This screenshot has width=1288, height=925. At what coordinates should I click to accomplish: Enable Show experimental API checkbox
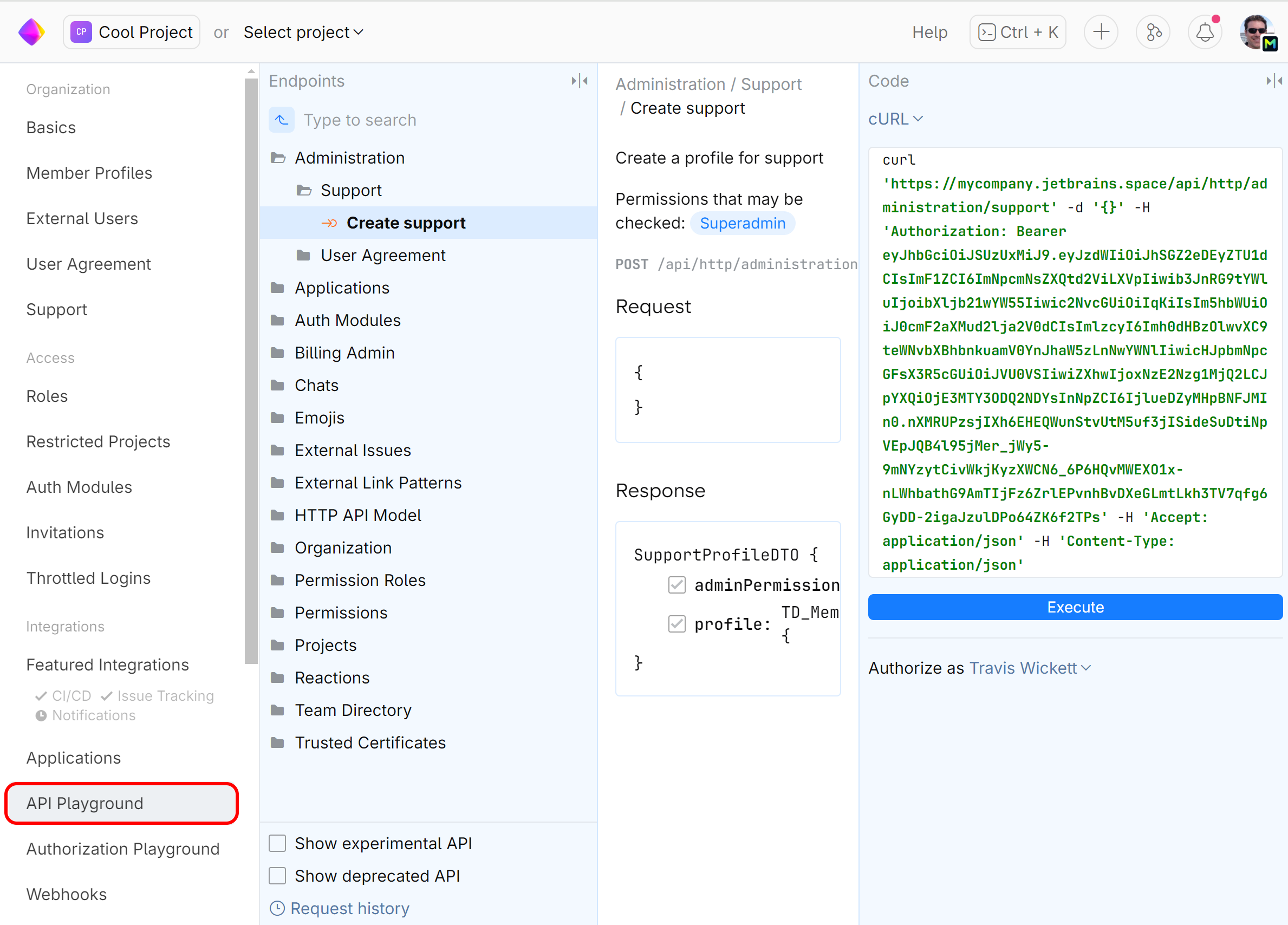pos(277,843)
